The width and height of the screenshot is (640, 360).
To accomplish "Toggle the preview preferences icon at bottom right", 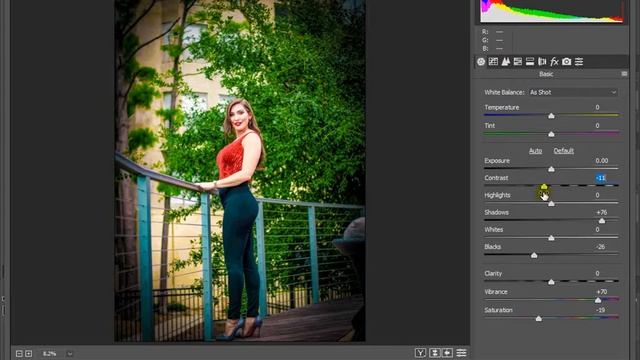I will (461, 353).
